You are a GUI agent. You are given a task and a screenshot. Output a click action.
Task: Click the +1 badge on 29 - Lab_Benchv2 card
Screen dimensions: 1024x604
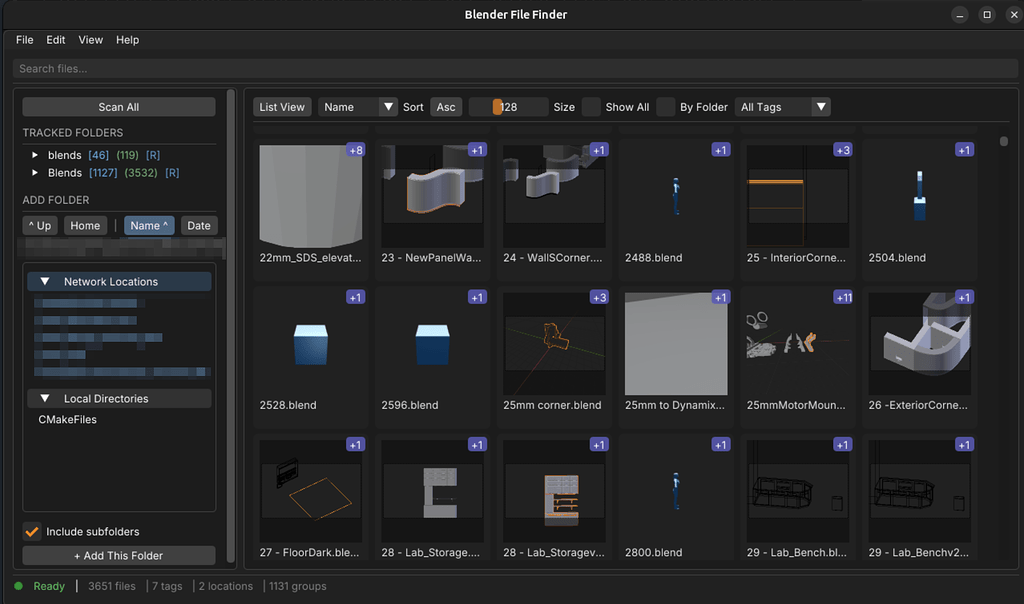[x=964, y=445]
